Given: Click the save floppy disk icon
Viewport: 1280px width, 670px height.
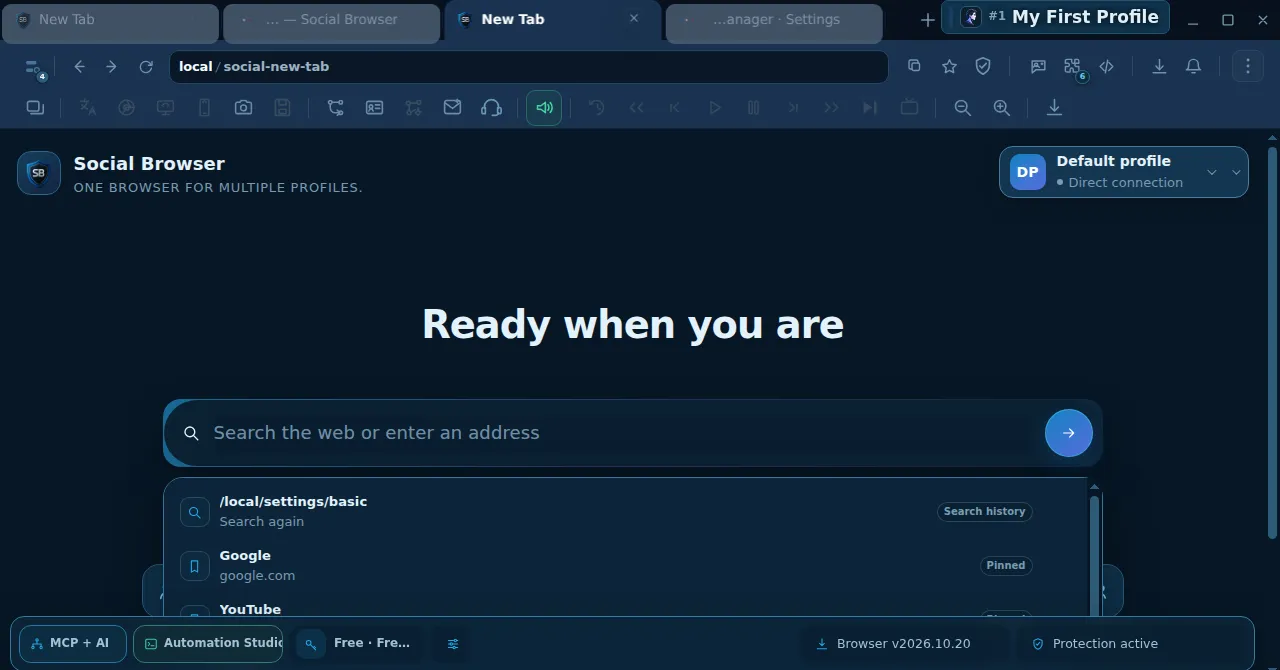Looking at the screenshot, I should [282, 108].
